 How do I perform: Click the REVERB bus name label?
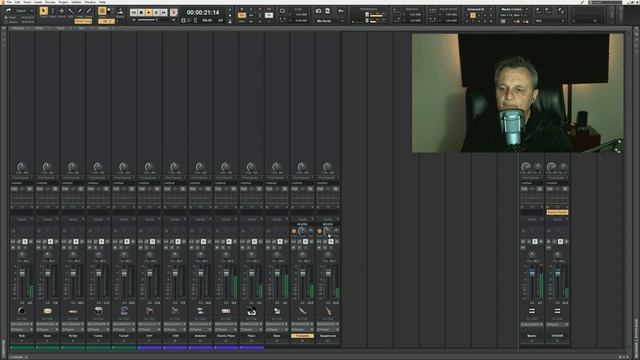(557, 336)
